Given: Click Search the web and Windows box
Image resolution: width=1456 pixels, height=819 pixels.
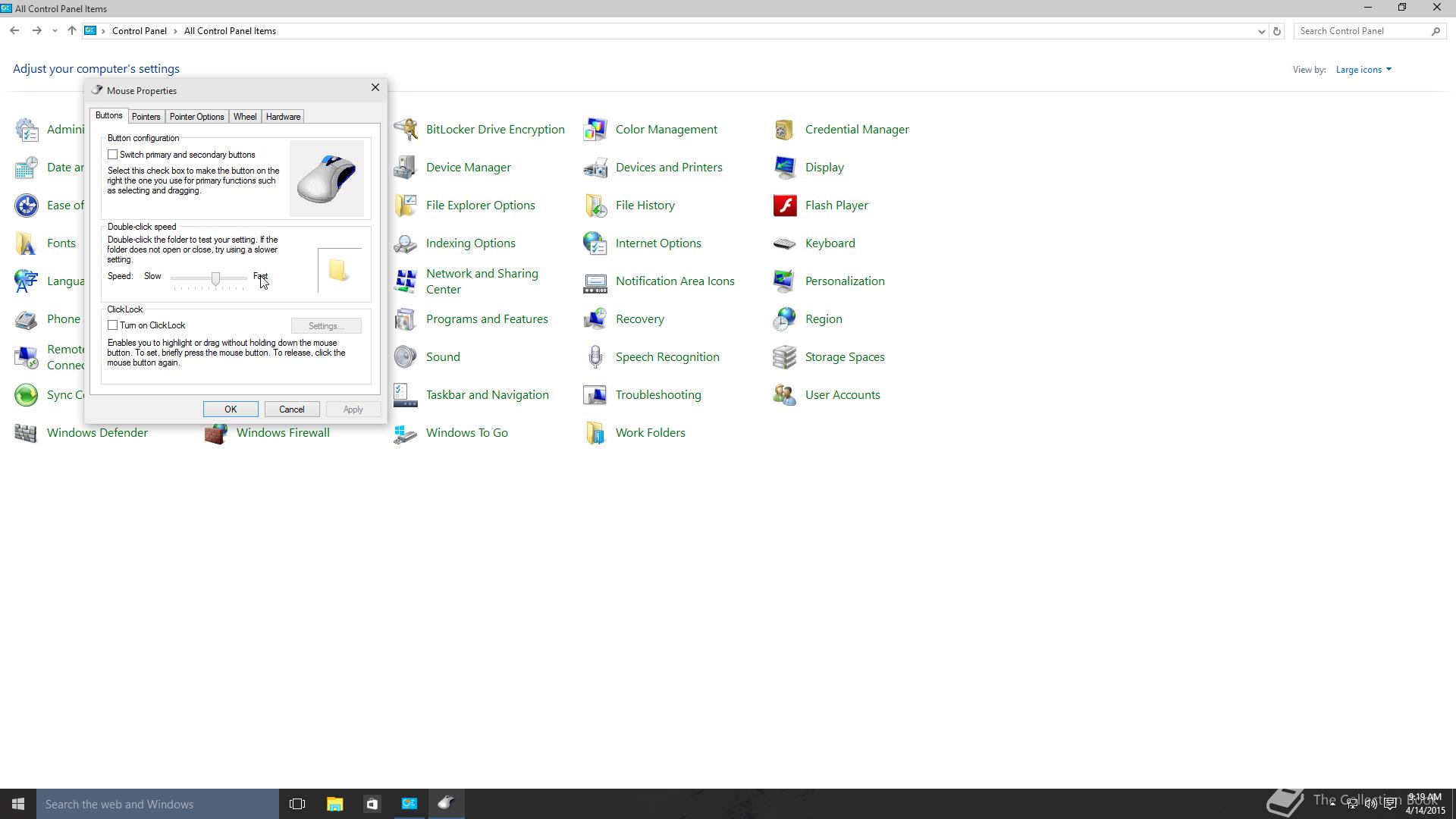Looking at the screenshot, I should 158,804.
